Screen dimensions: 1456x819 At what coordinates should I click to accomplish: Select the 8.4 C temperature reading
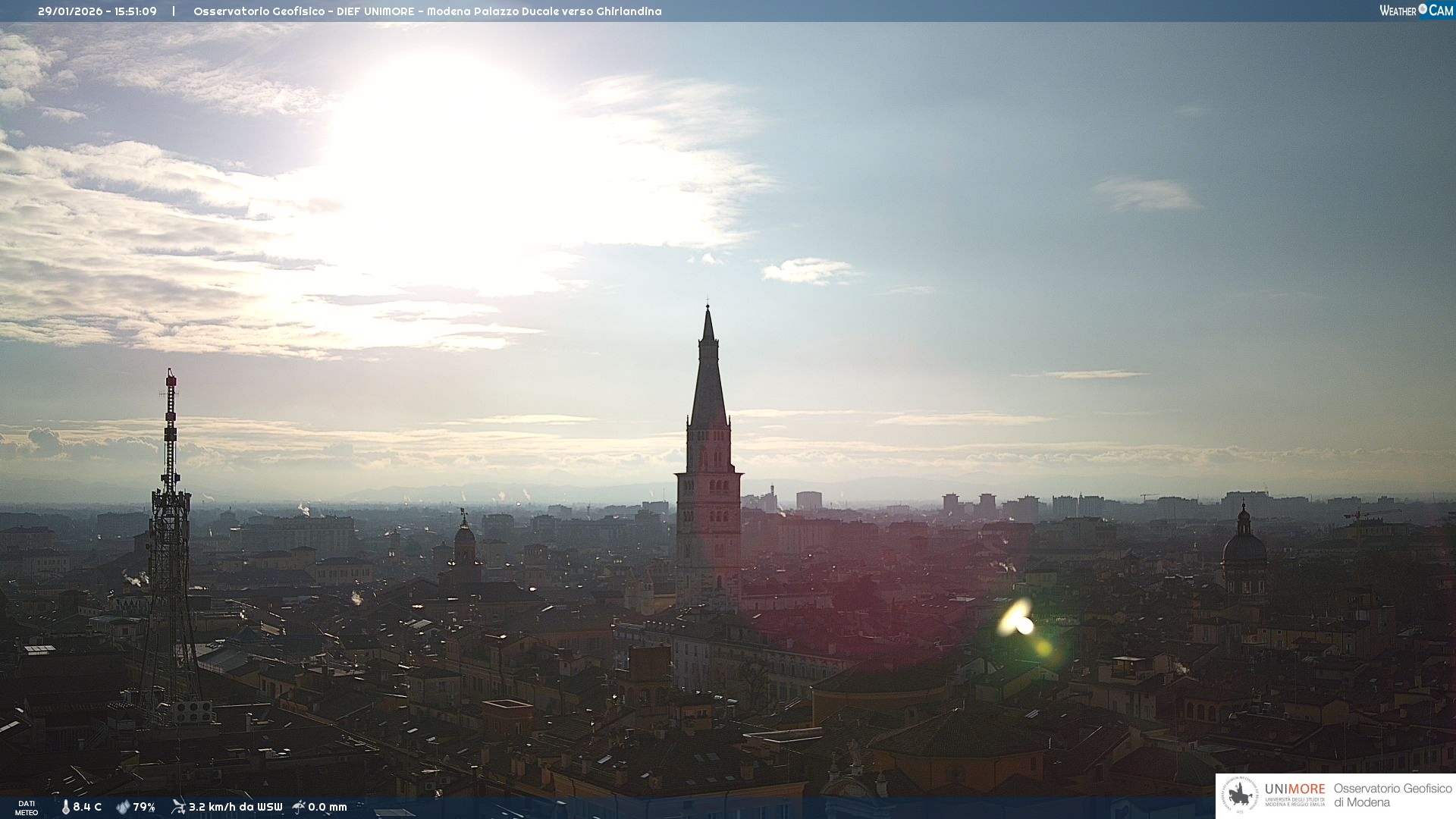point(87,808)
